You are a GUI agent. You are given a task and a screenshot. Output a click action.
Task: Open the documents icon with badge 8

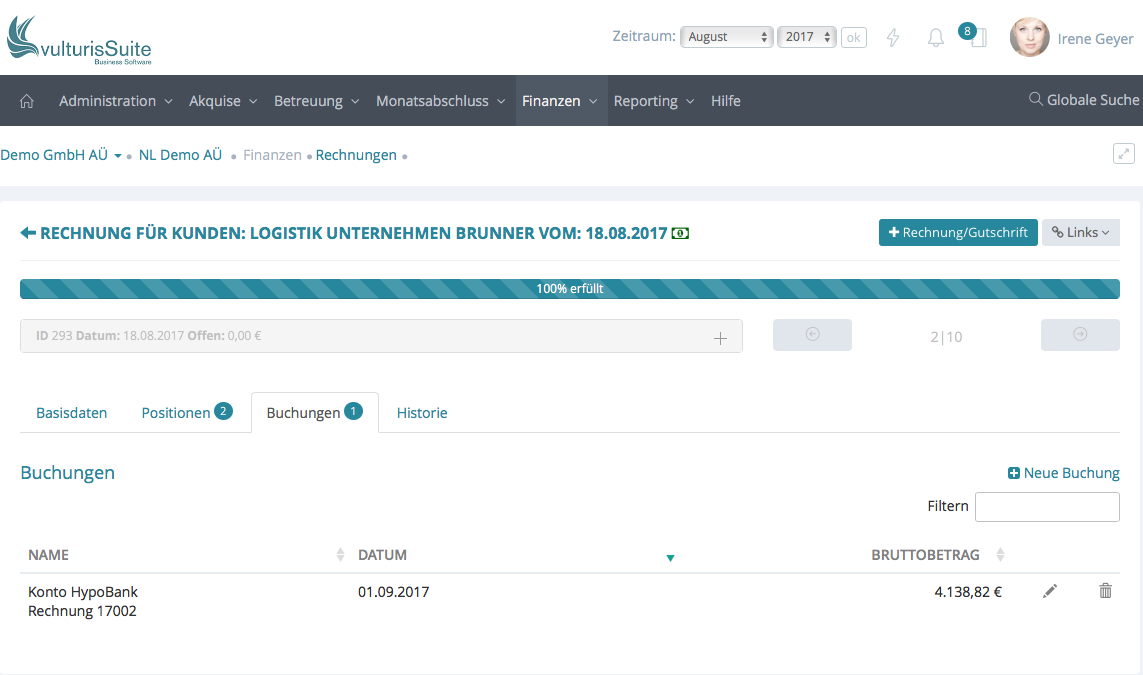[977, 38]
